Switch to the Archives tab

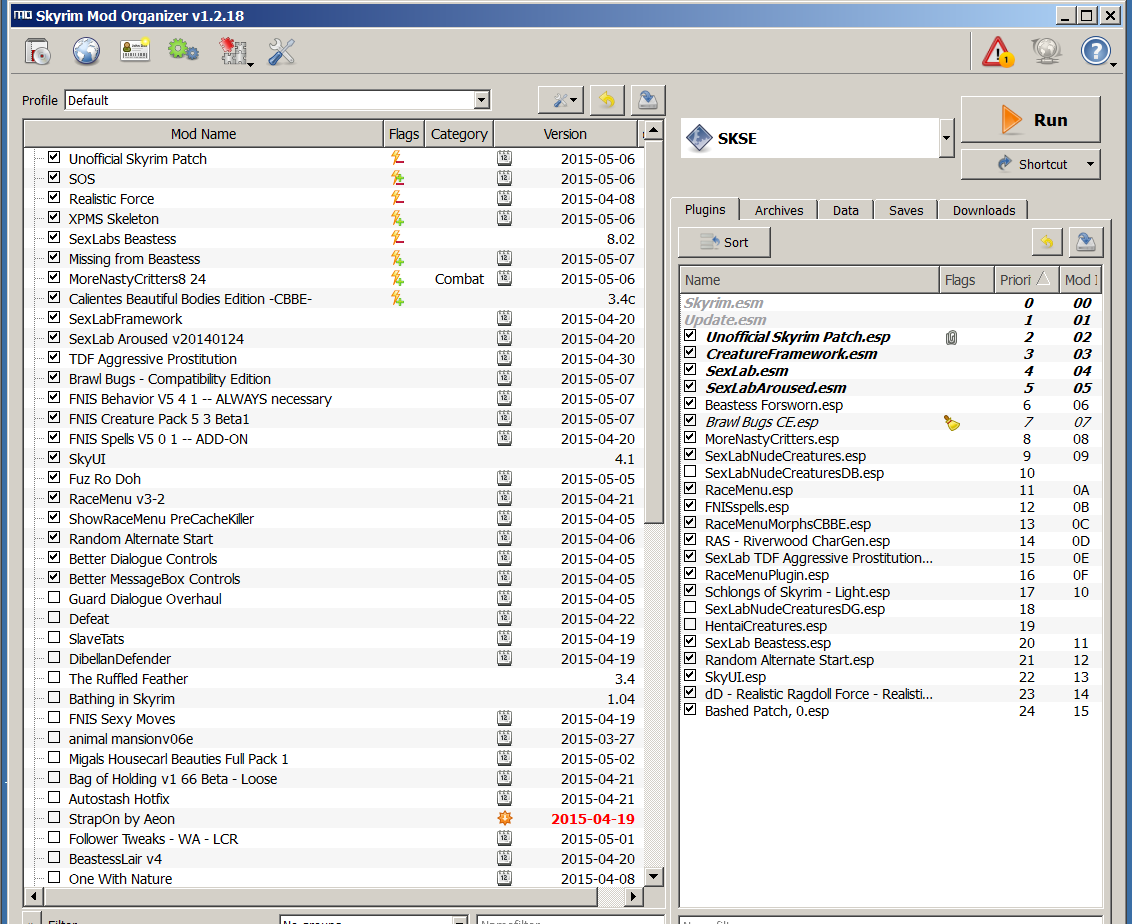[778, 210]
